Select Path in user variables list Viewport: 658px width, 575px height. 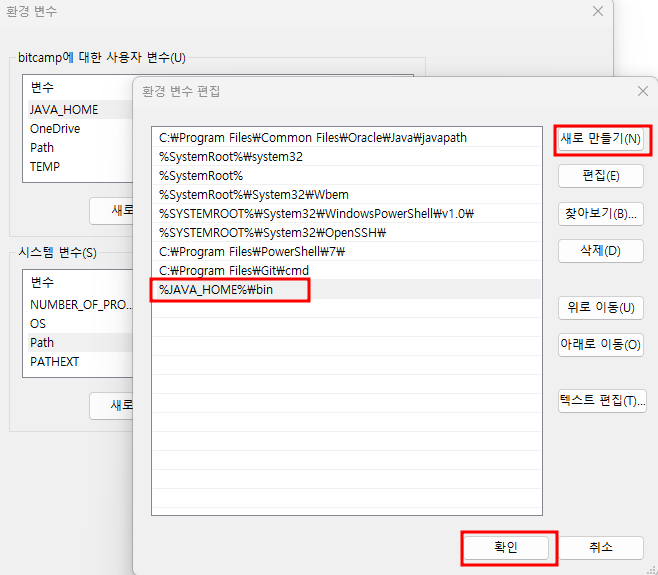tap(80, 148)
